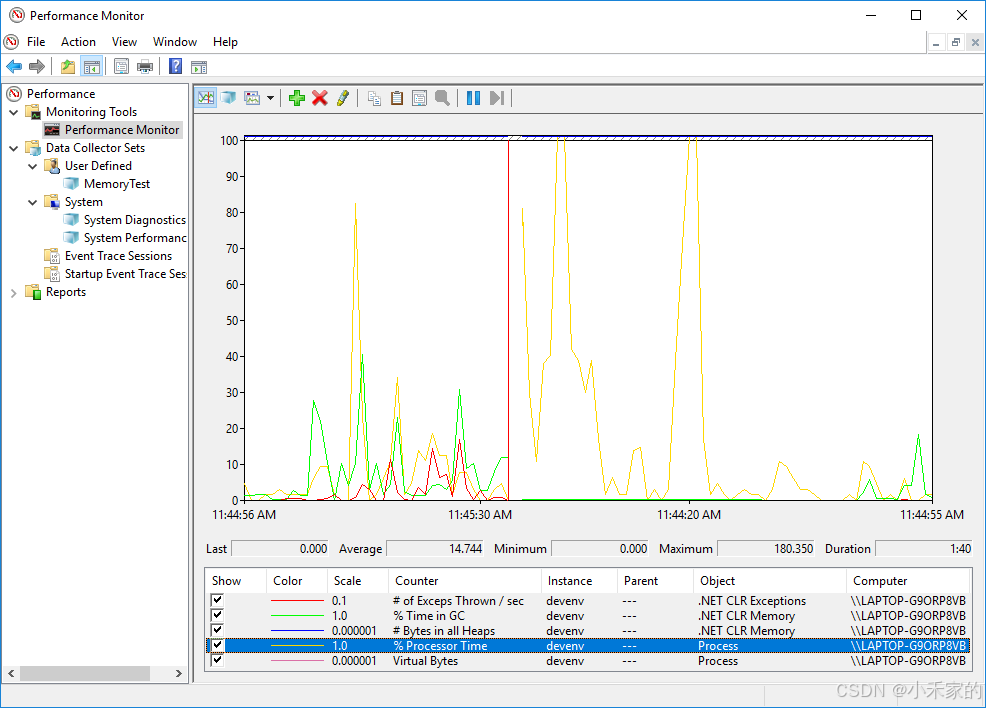986x708 pixels.
Task: Click the Forward arrow in main toolbar
Action: [37, 66]
